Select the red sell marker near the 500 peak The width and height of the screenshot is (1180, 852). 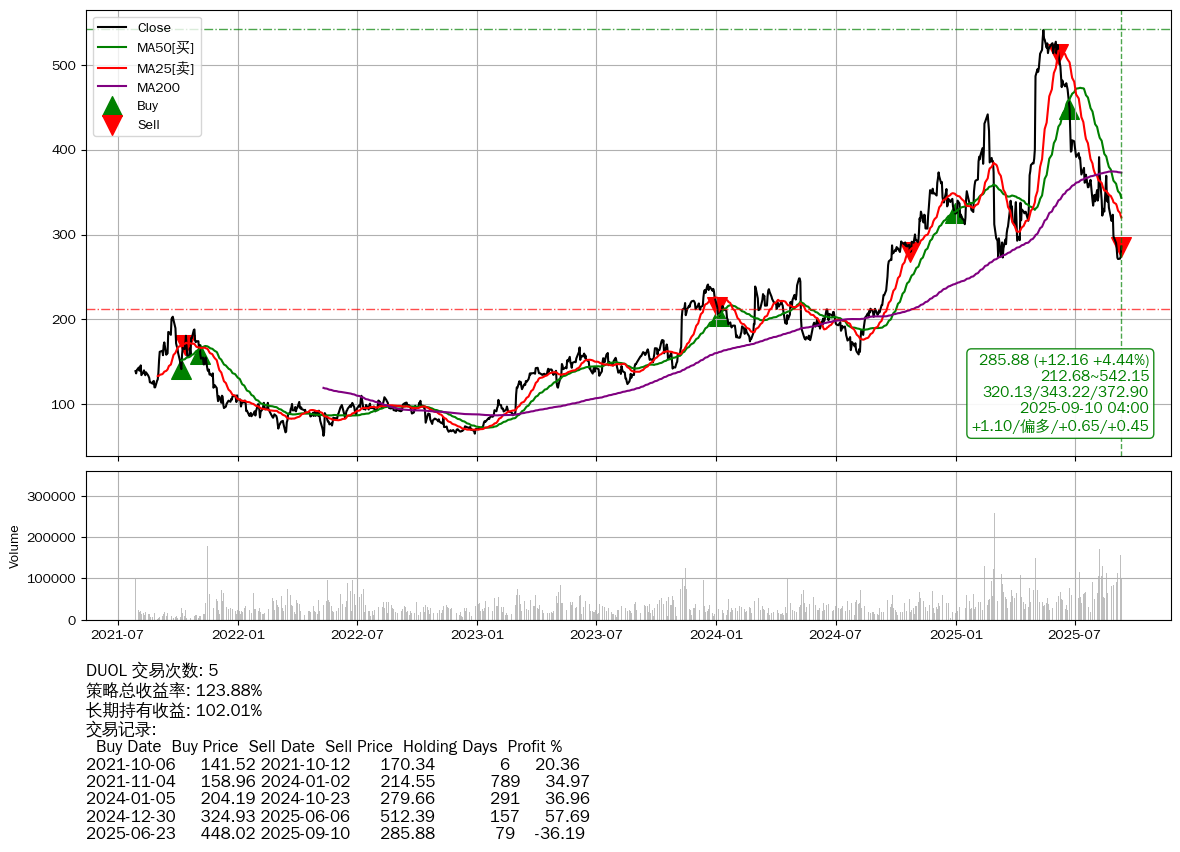1059,54
